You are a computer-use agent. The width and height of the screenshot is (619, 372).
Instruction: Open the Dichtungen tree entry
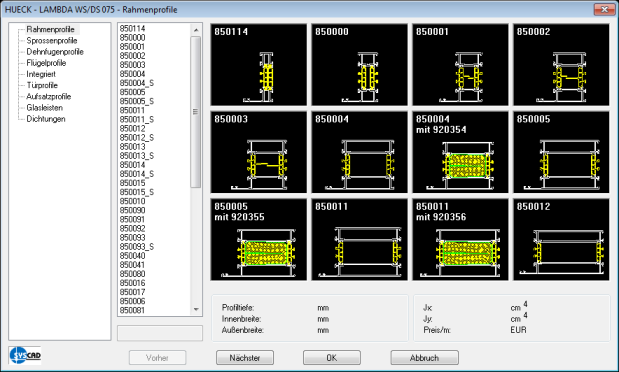(46, 119)
